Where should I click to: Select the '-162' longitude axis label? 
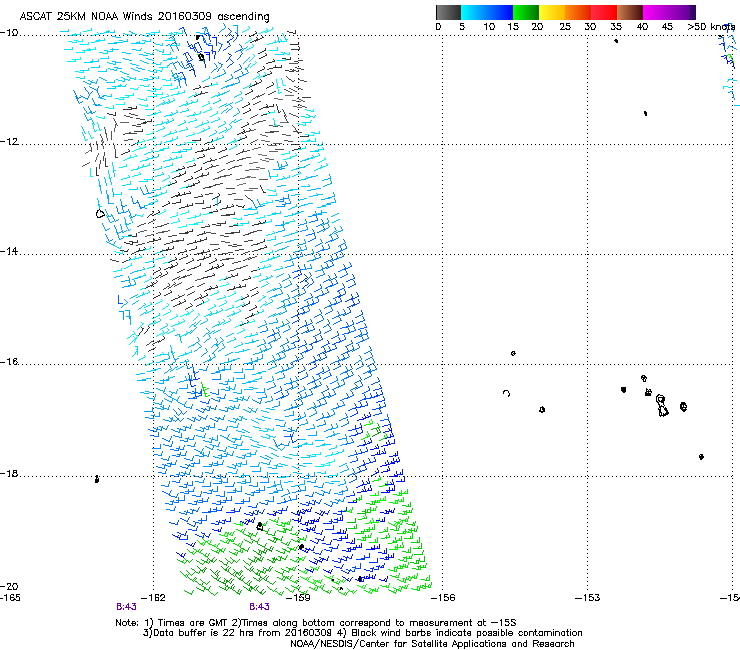(153, 598)
